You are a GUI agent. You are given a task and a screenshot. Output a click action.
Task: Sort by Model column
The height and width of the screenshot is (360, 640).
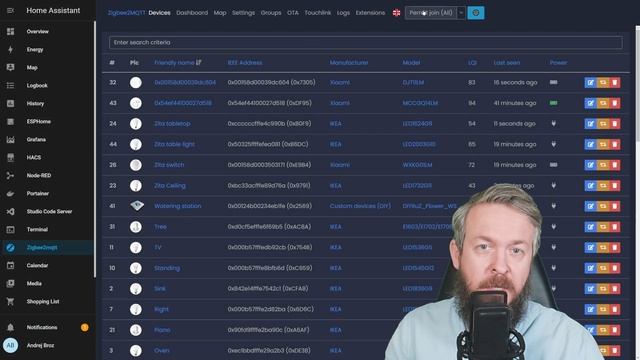click(x=411, y=62)
